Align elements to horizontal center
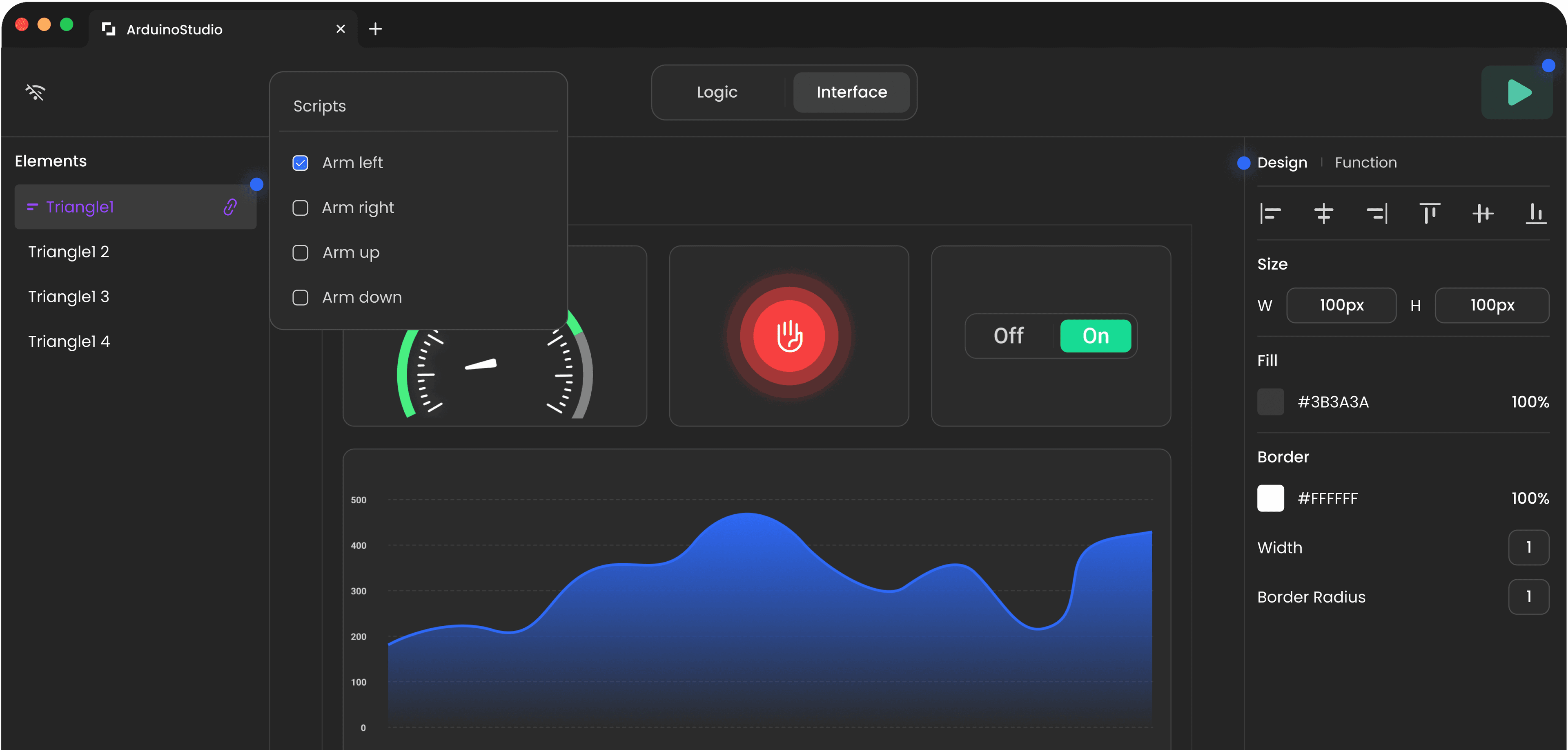The image size is (1568, 750). coord(1323,214)
